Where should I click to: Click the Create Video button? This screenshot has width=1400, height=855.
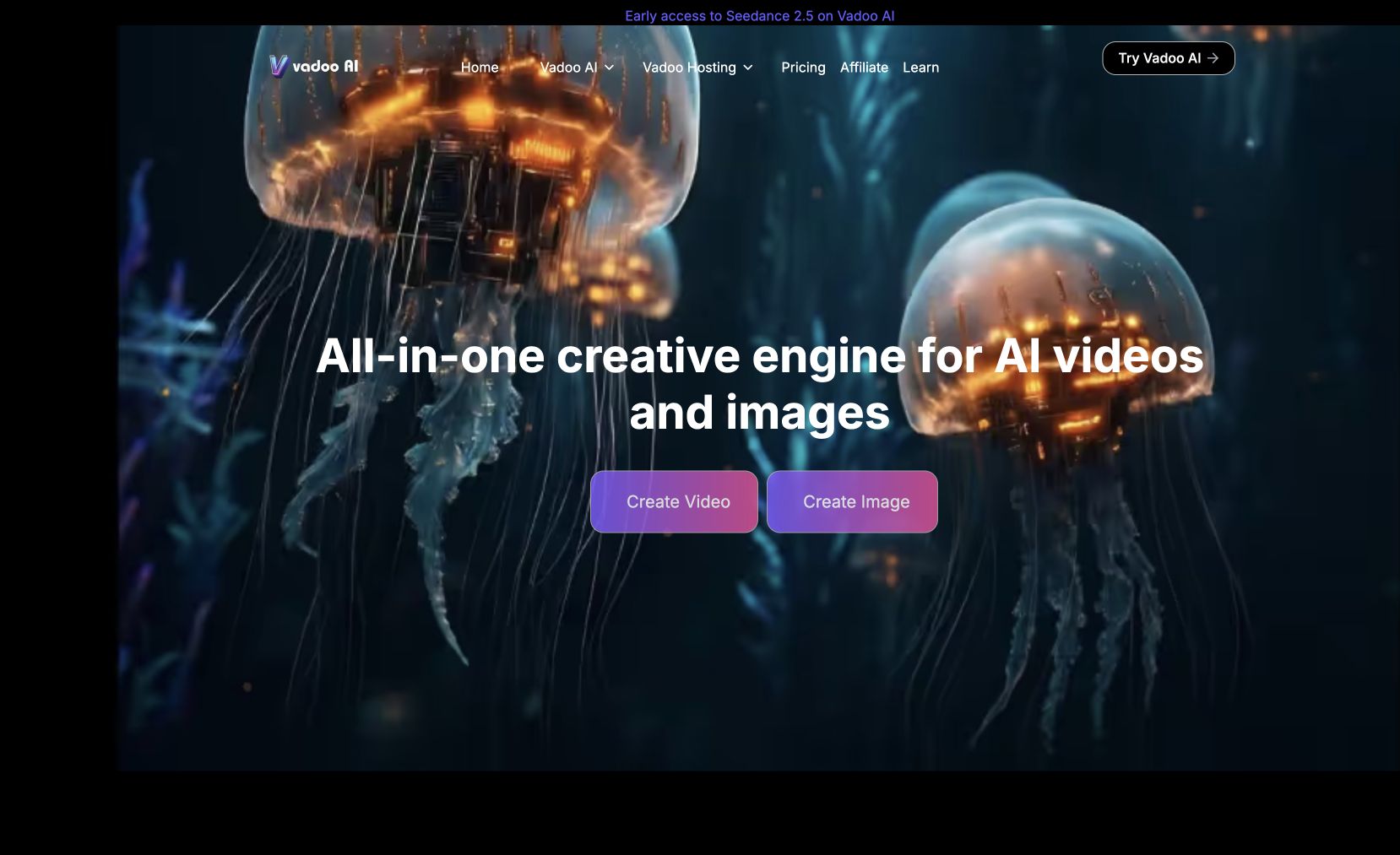pyautogui.click(x=674, y=501)
